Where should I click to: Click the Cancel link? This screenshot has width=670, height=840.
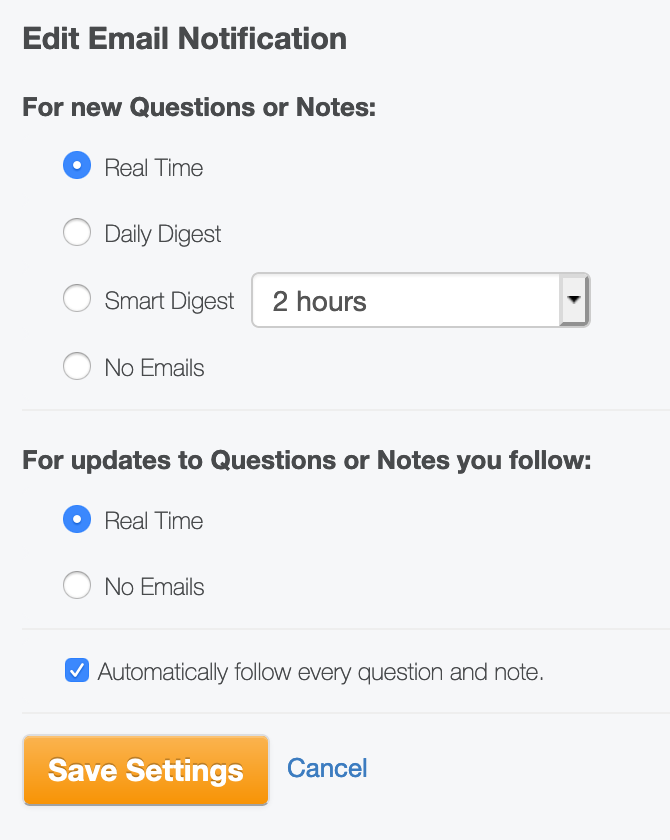(x=327, y=768)
